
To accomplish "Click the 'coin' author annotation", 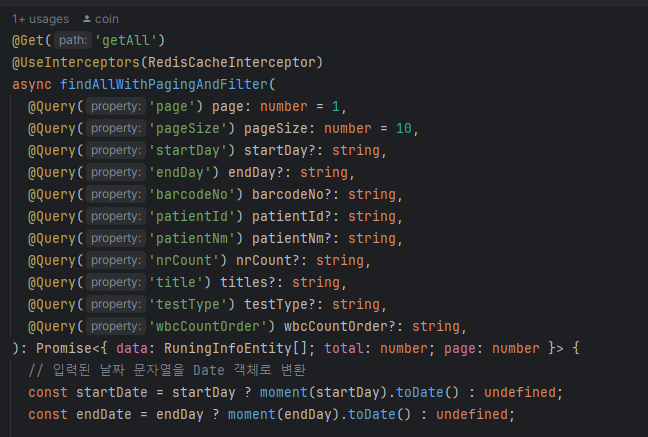I will 107,19.
